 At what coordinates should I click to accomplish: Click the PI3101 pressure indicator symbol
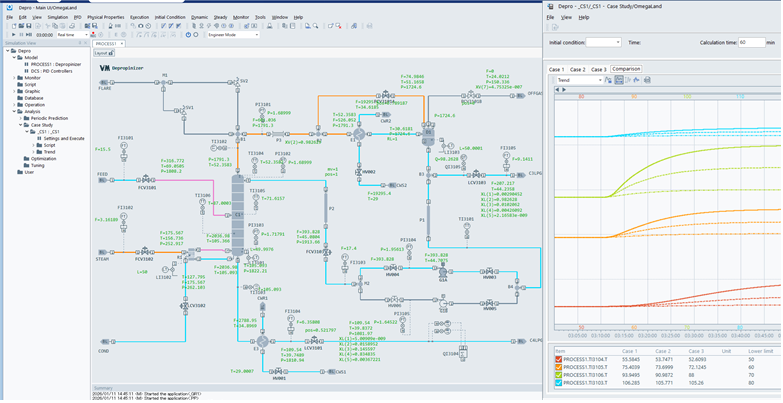pos(263,111)
